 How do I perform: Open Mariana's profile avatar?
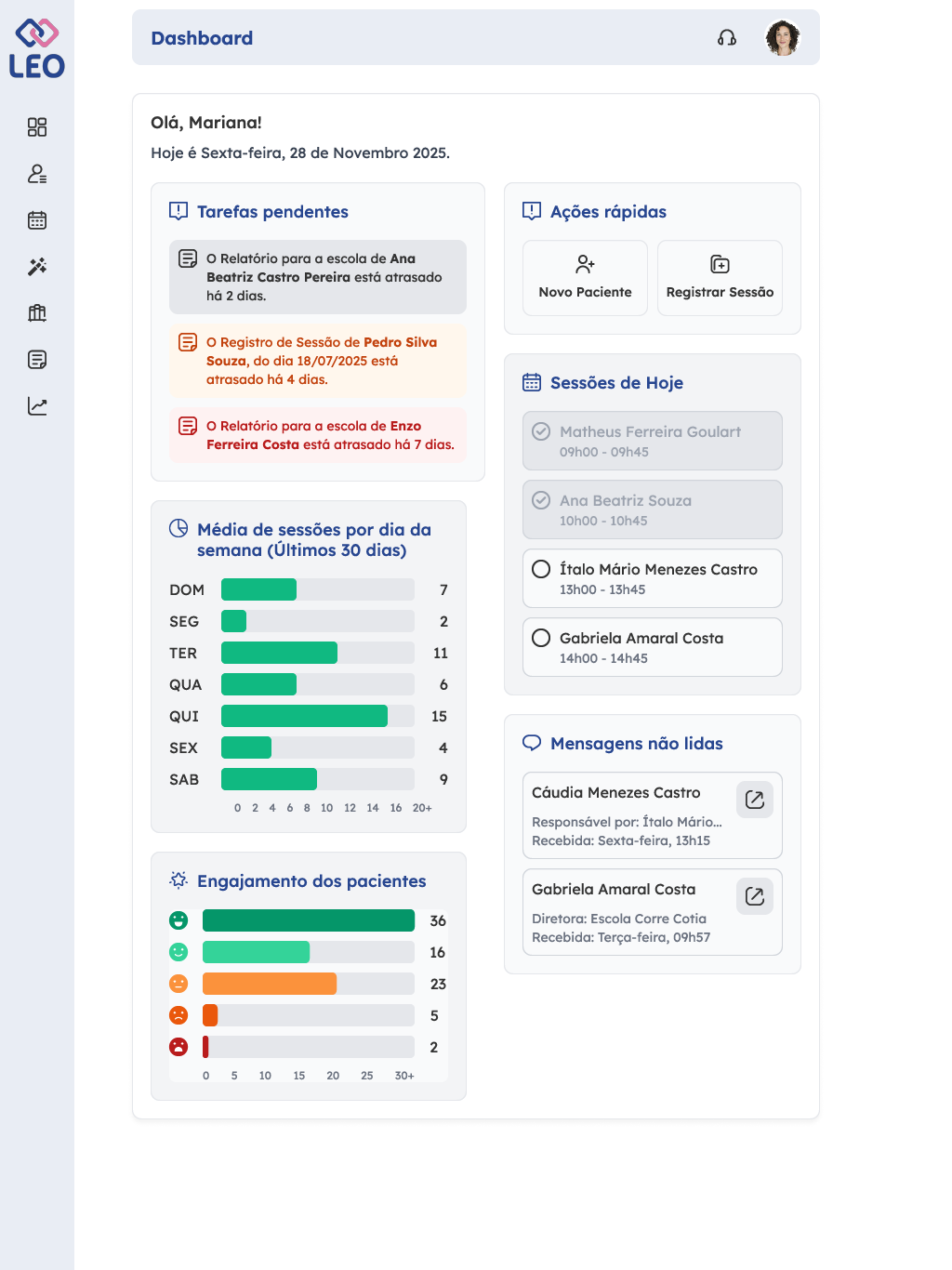(783, 38)
